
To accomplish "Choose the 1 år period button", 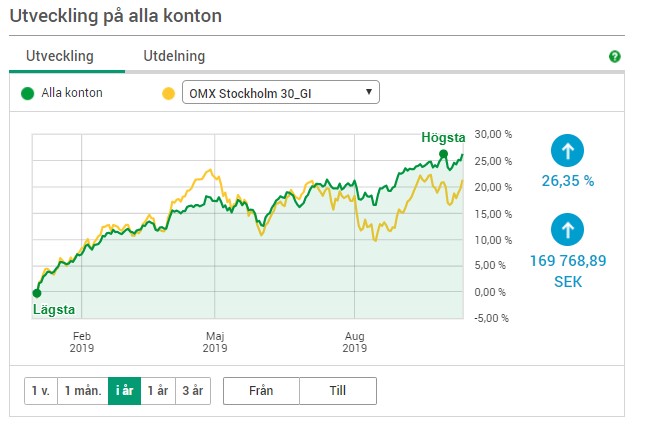I will (158, 391).
